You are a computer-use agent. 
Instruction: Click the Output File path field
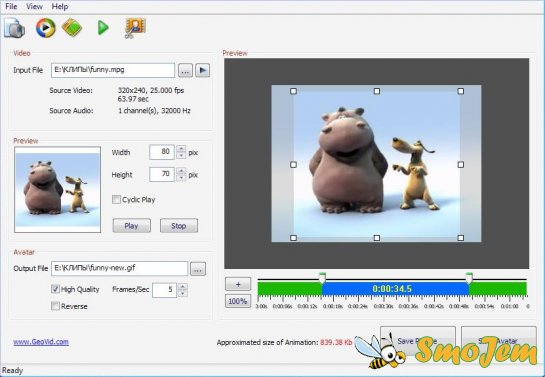coord(120,269)
